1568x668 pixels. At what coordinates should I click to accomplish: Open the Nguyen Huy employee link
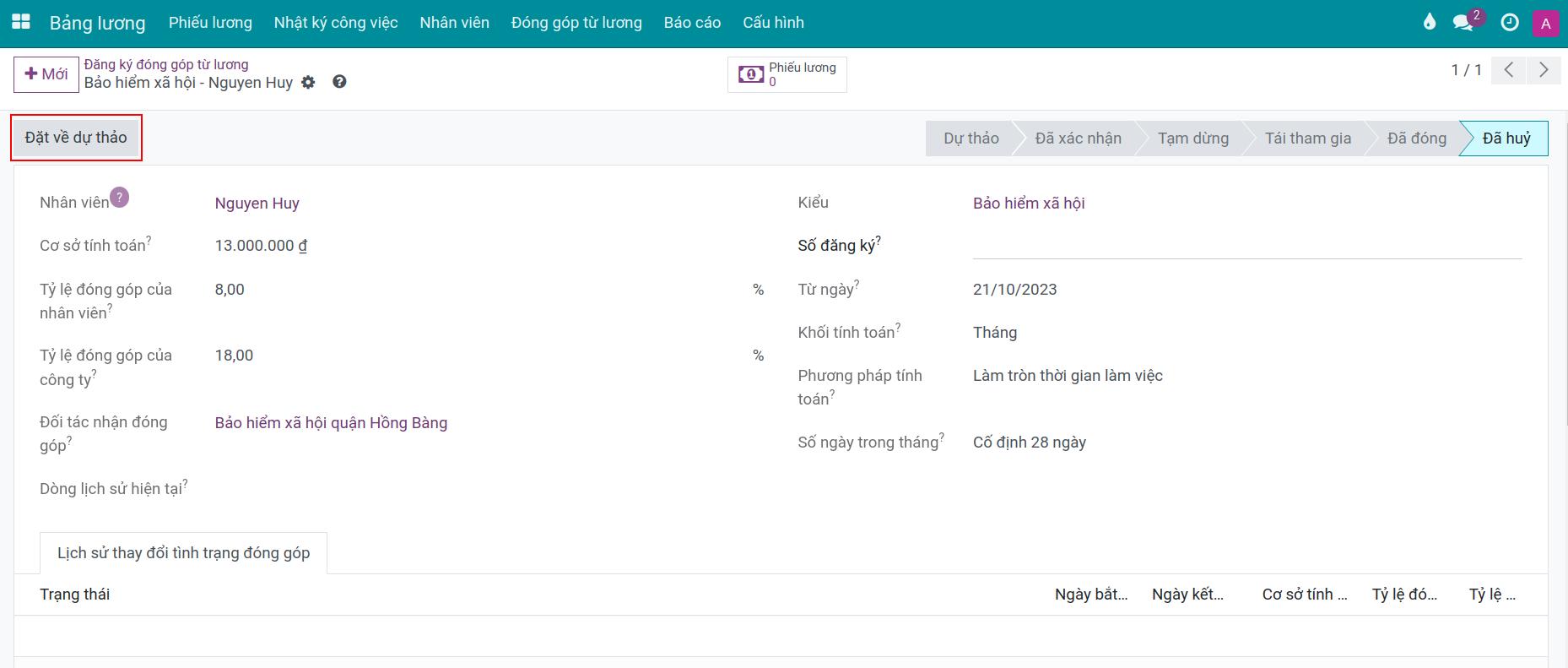click(x=257, y=204)
